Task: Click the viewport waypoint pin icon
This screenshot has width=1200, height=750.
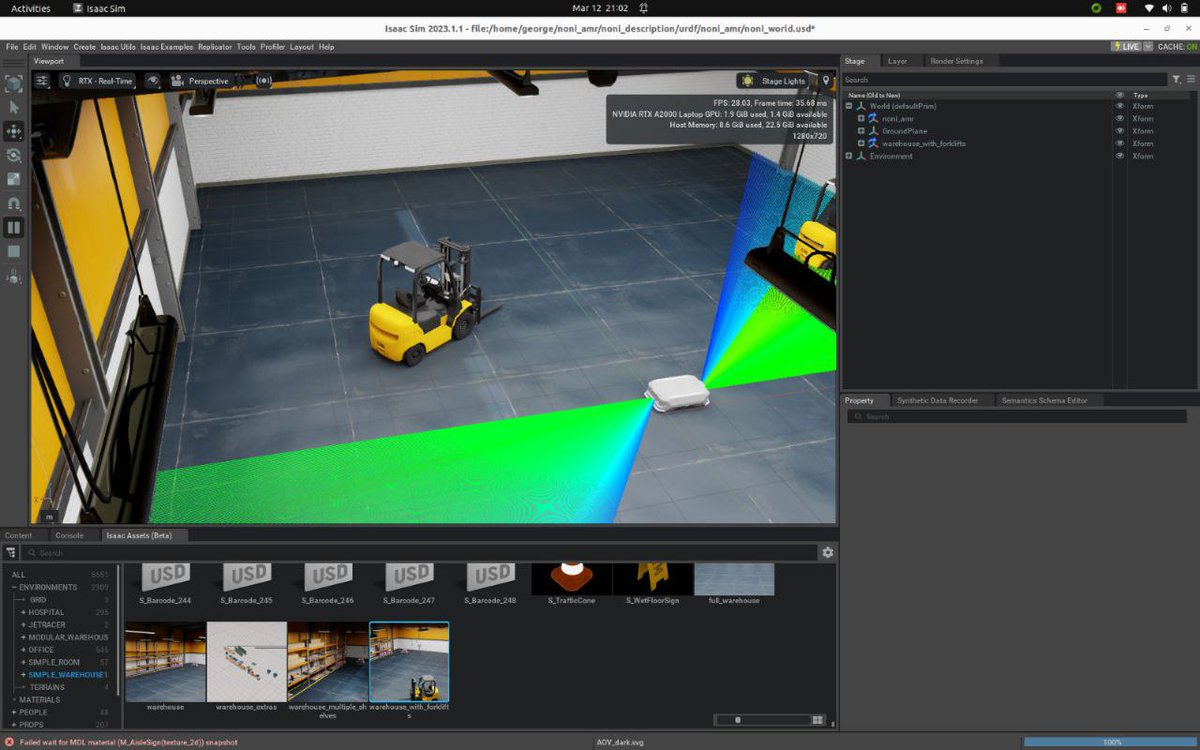Action: [x=826, y=81]
